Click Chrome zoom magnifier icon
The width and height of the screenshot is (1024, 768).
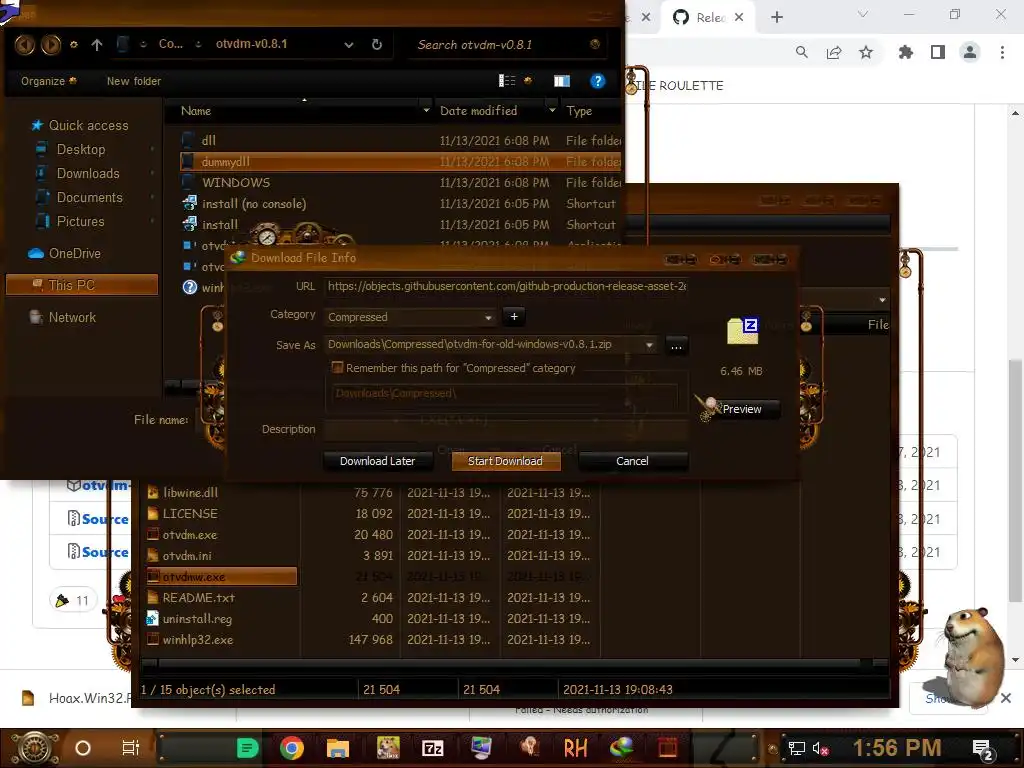(802, 52)
